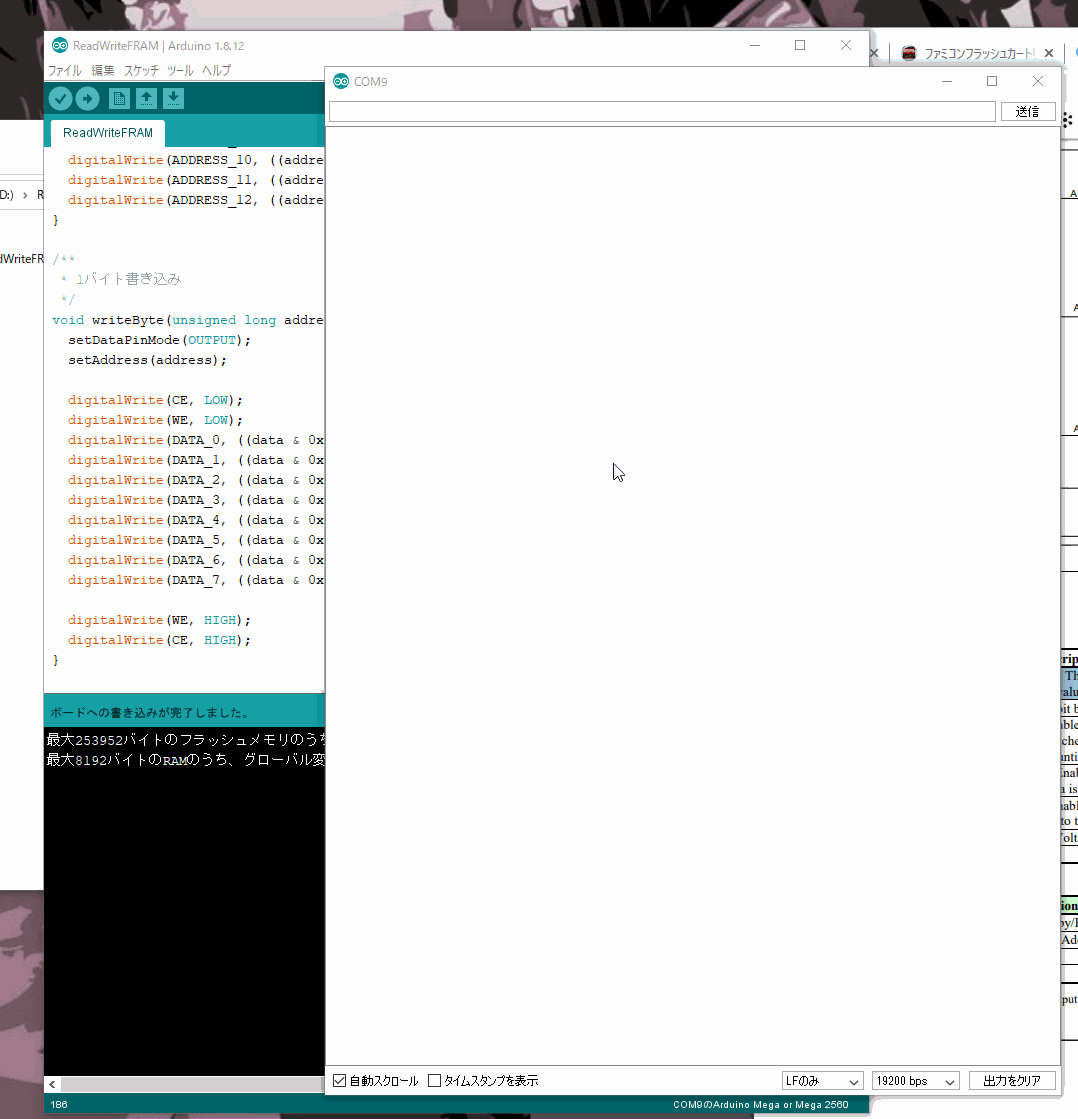Click the browser tab favicon for ファミコンフラッシュカード
The width and height of the screenshot is (1078, 1119).
point(908,53)
